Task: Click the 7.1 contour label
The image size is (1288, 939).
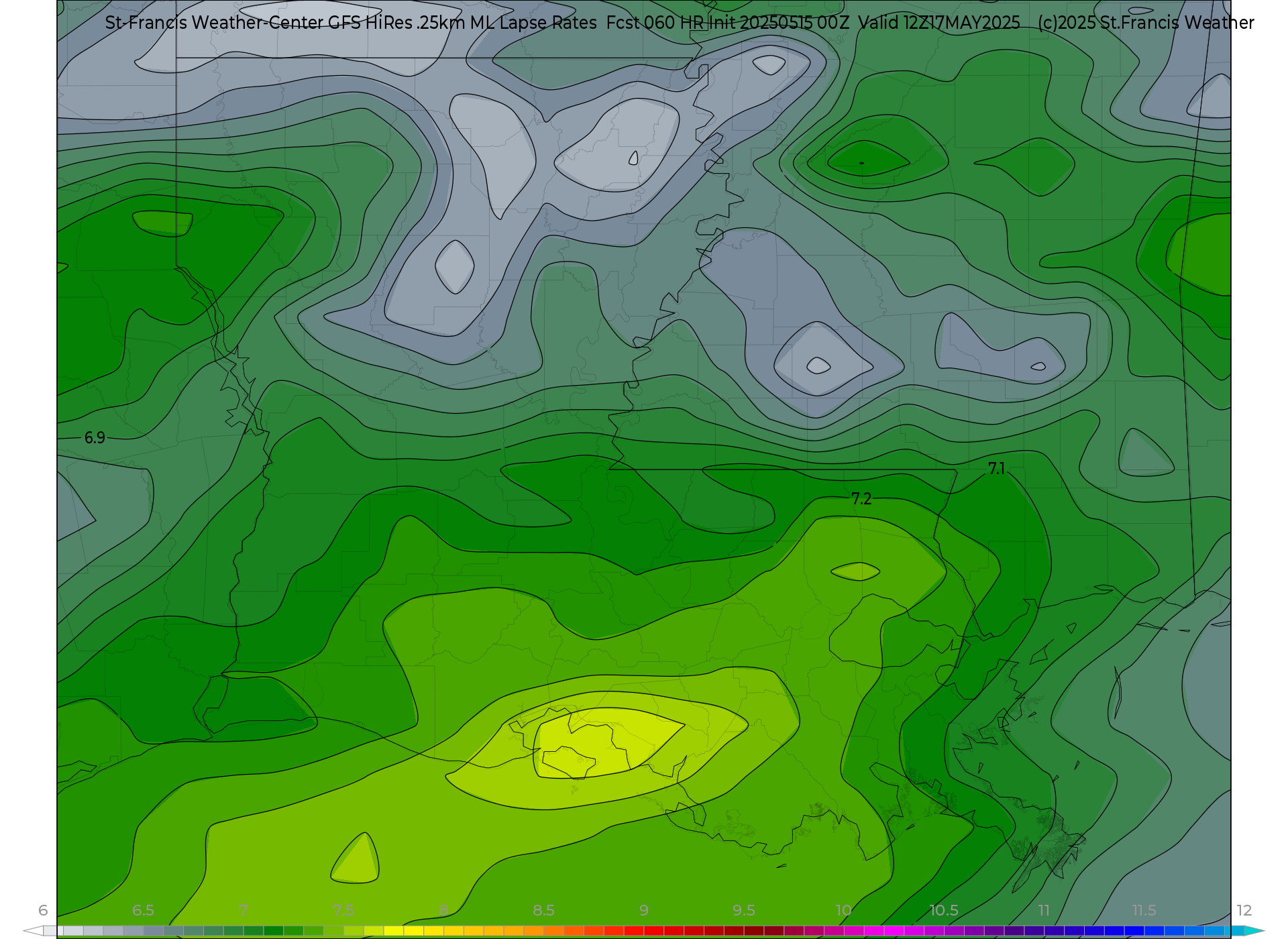Action: tap(996, 469)
